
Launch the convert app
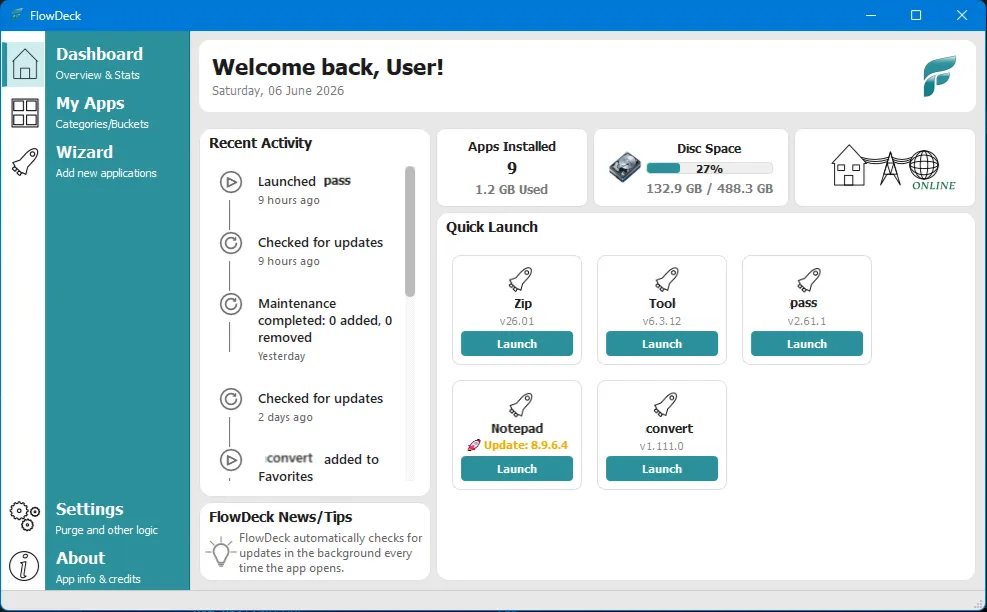click(x=662, y=468)
